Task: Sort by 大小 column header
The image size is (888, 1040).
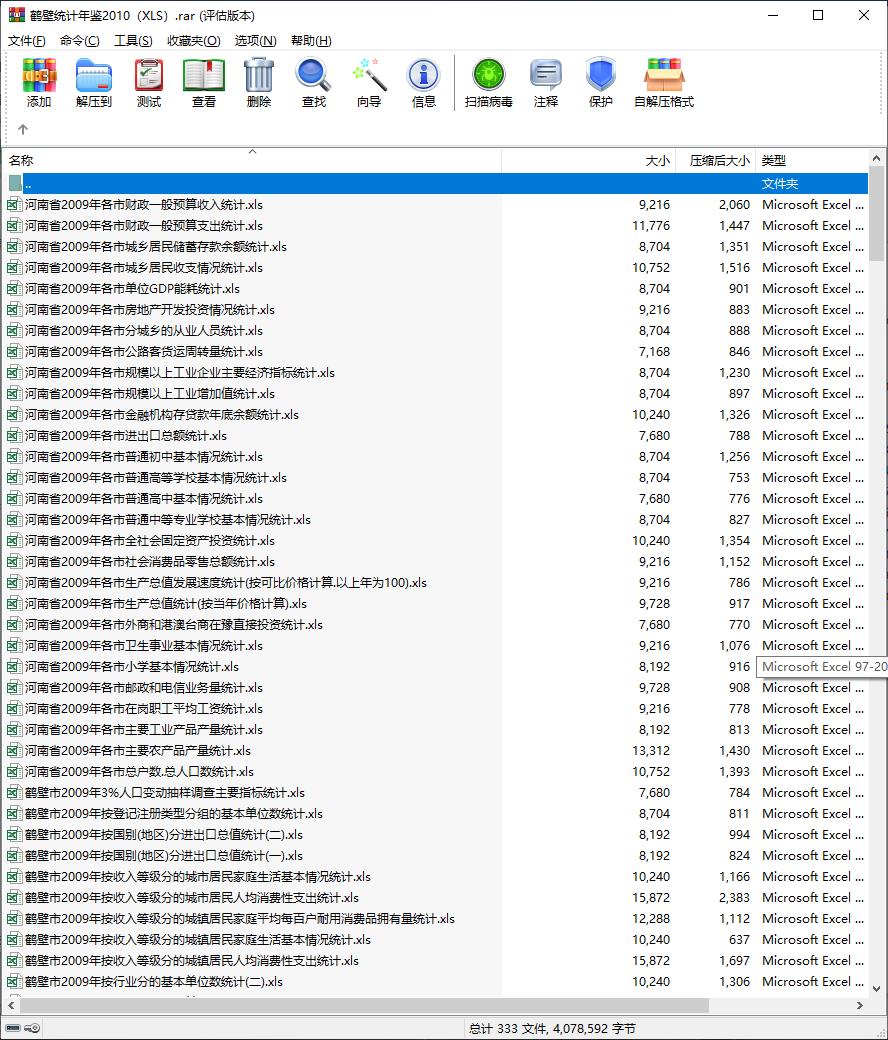Action: click(x=588, y=161)
